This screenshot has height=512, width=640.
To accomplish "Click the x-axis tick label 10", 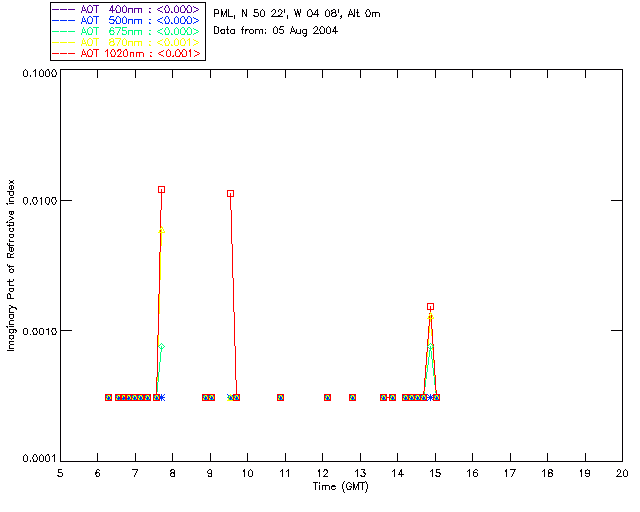I will [247, 473].
